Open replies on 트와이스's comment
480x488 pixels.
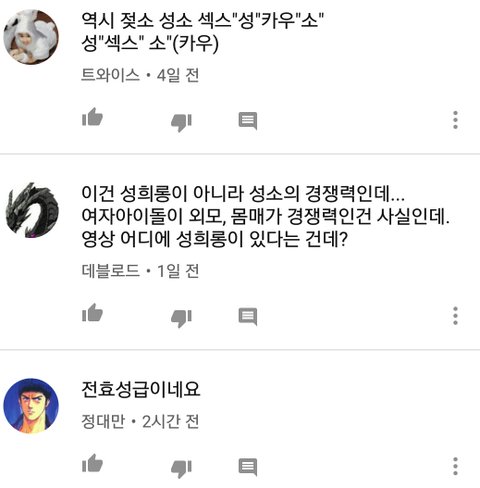(248, 121)
